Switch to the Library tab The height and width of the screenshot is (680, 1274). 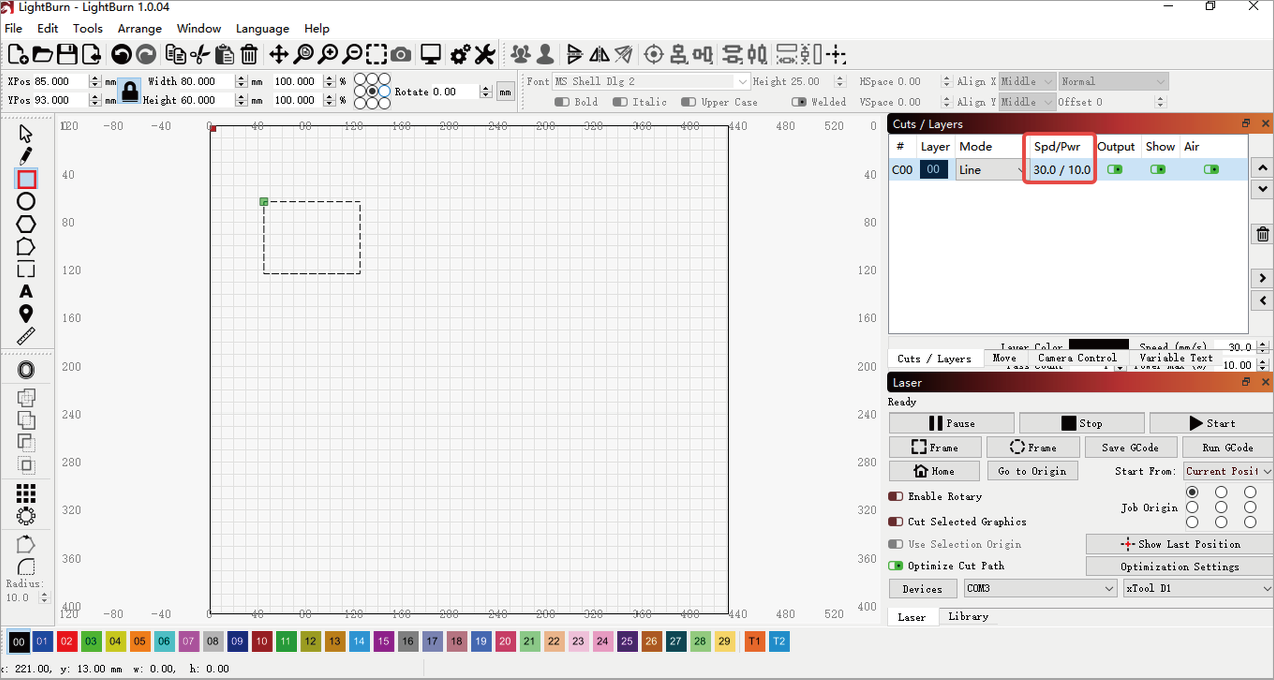click(x=968, y=617)
